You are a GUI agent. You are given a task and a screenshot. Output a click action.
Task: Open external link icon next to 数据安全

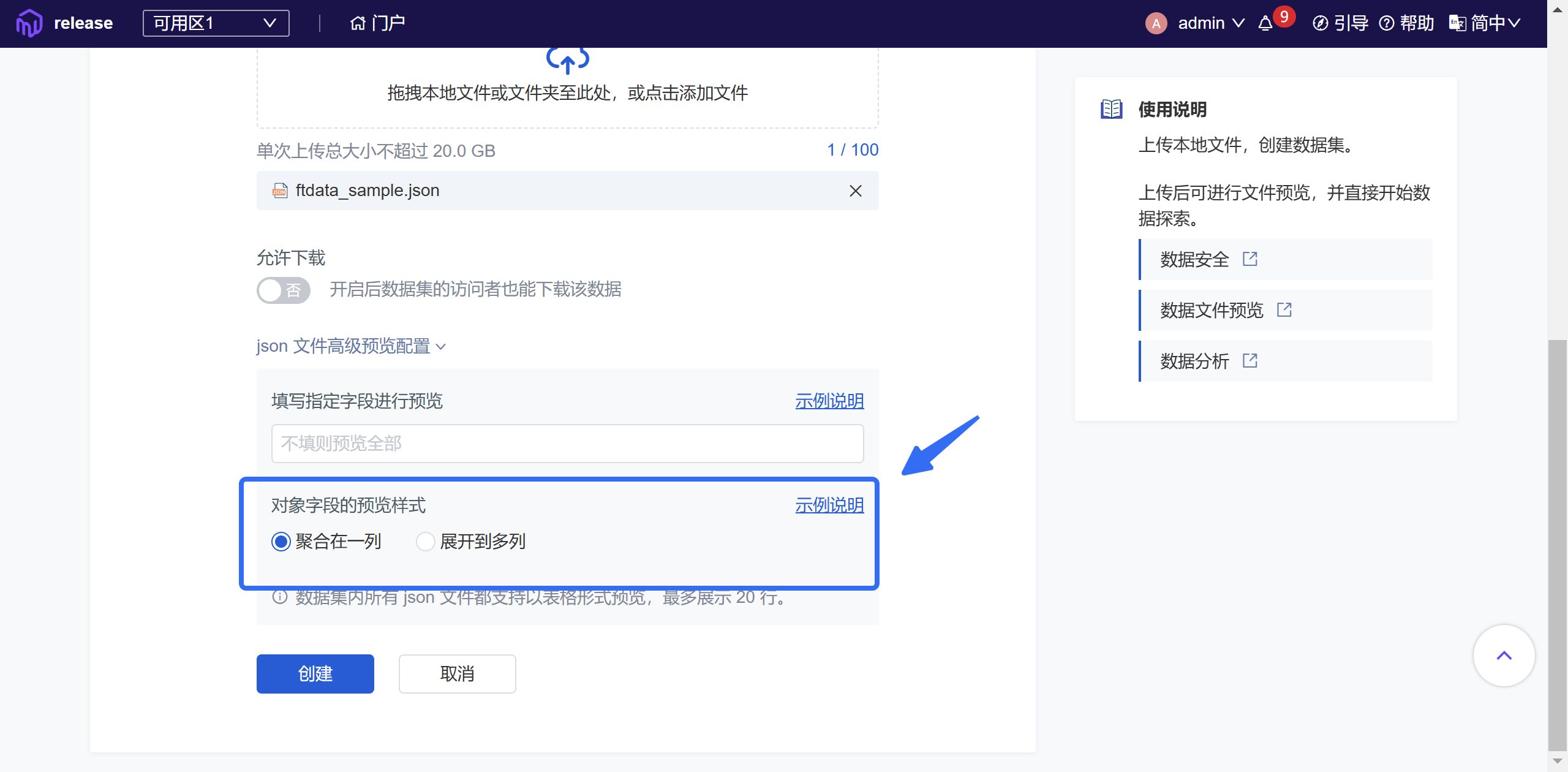[x=1250, y=259]
